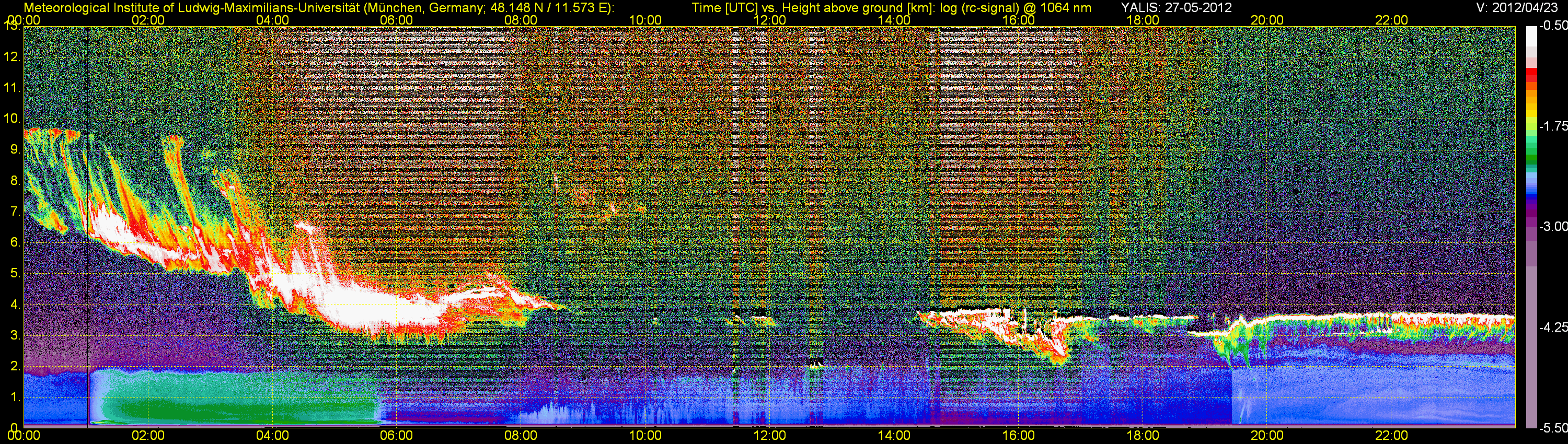The image size is (1568, 444).
Task: Select the 16:00 label on the top time axis
Action: pos(1018,20)
